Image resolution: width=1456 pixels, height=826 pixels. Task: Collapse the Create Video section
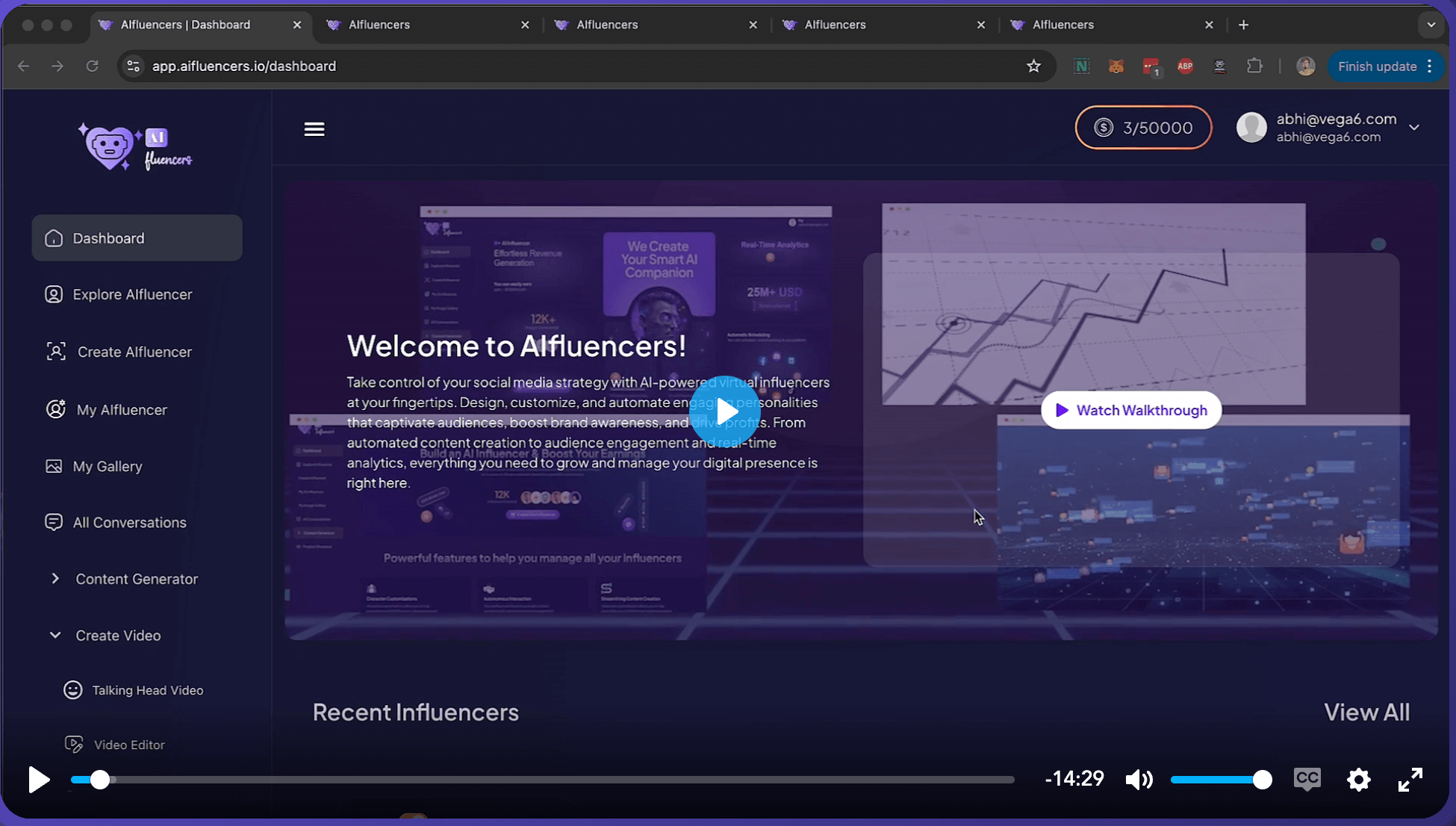(118, 636)
